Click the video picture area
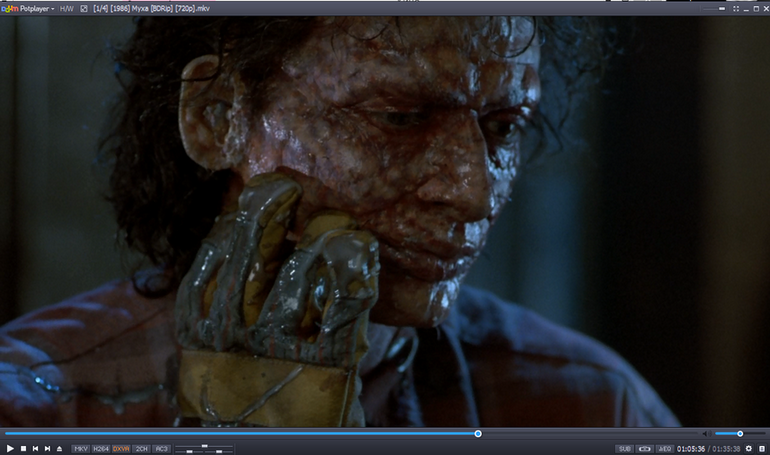Viewport: 770px width, 455px height. pyautogui.click(x=385, y=221)
